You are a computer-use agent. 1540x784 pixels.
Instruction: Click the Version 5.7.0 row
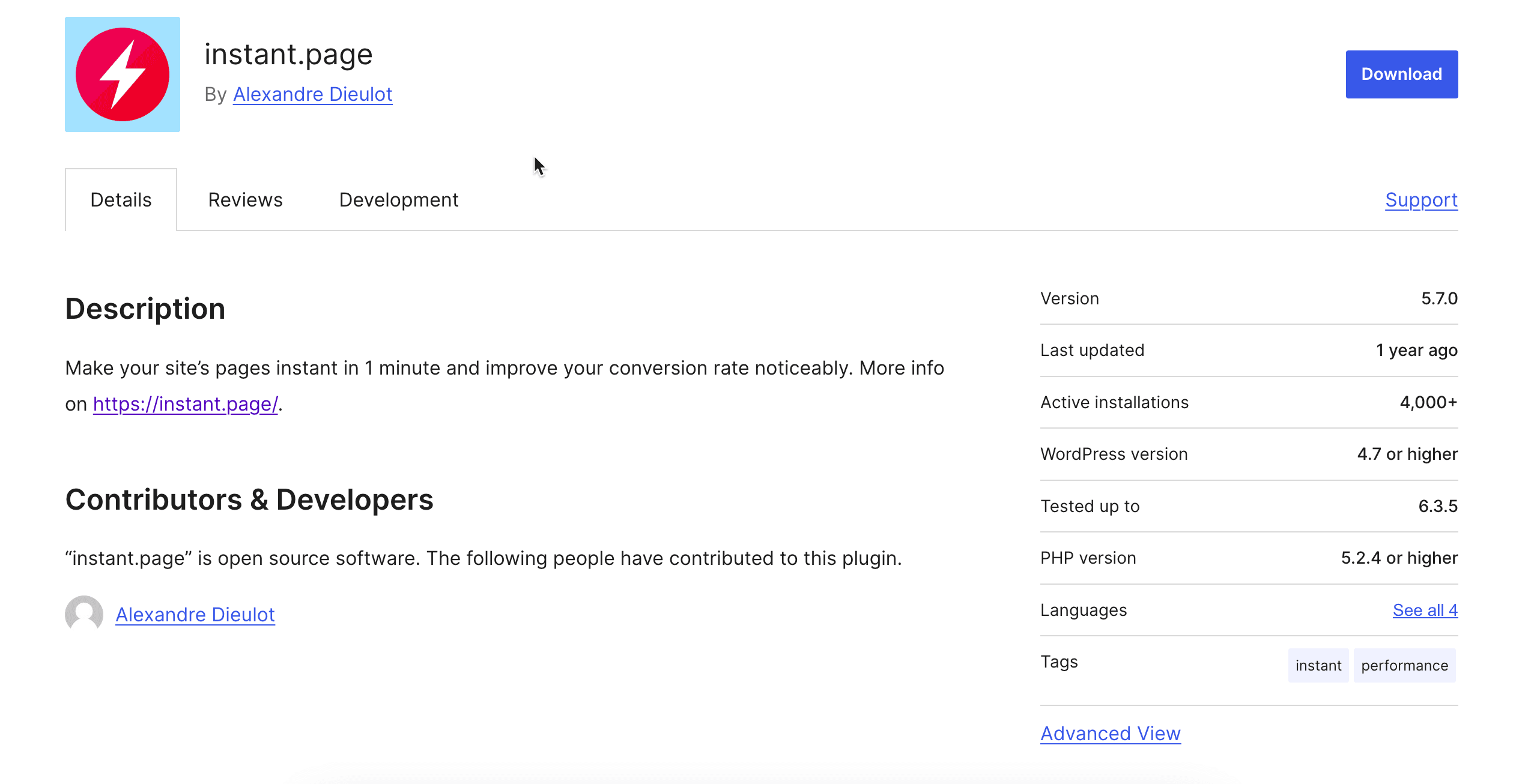point(1248,298)
